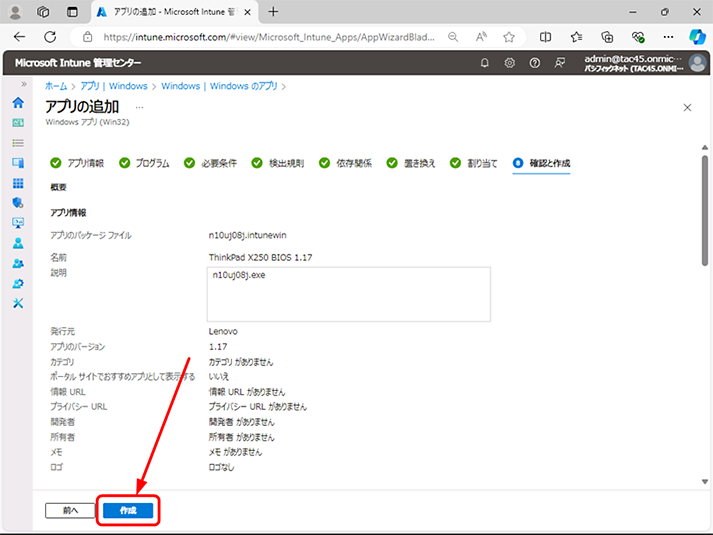Open the Dashboard icon in the sidebar
This screenshot has height=535, width=713.
[18, 123]
